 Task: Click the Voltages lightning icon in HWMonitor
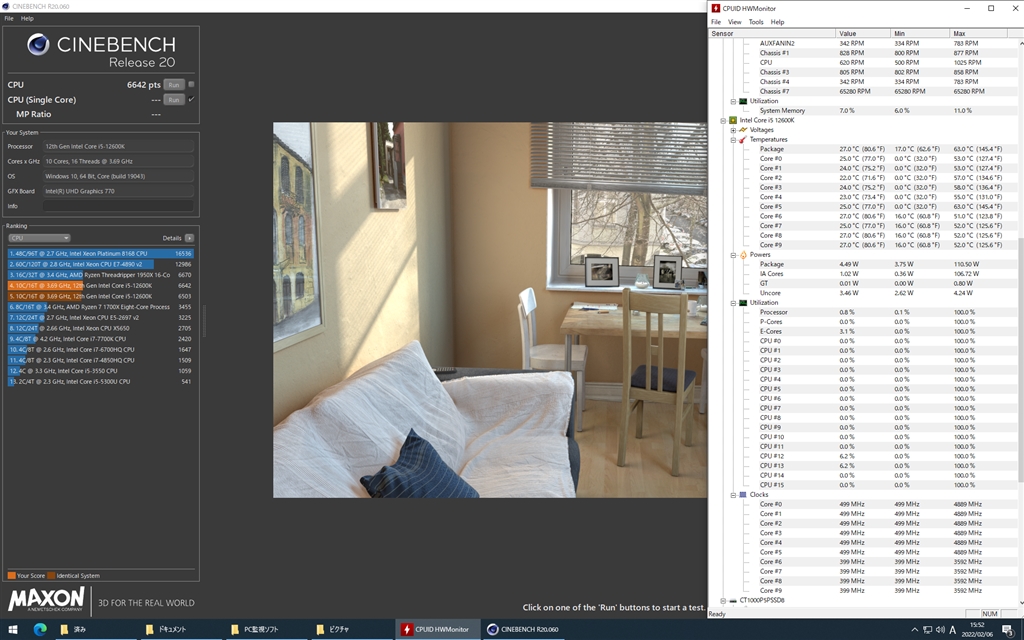coord(743,130)
